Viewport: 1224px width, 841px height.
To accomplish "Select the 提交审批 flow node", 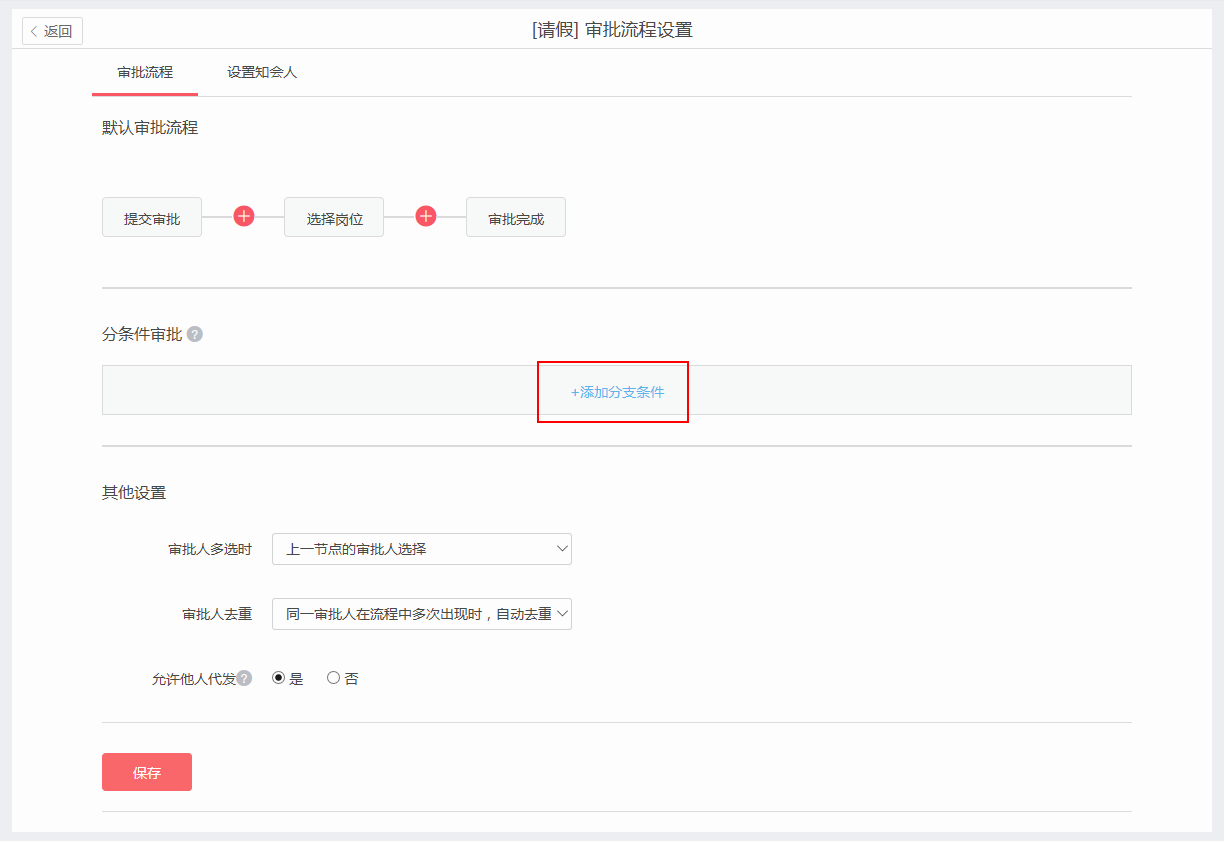I will tap(152, 217).
